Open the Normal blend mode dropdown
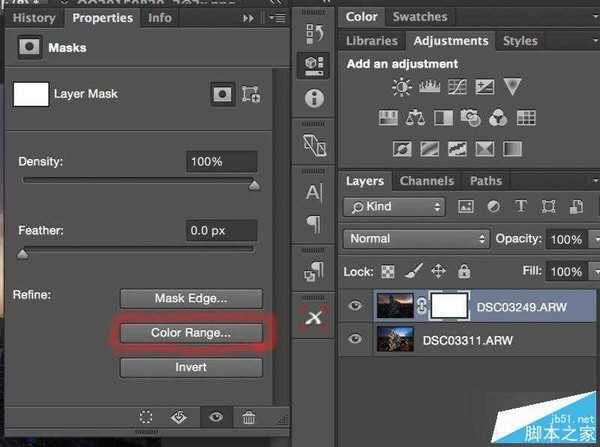 416,239
